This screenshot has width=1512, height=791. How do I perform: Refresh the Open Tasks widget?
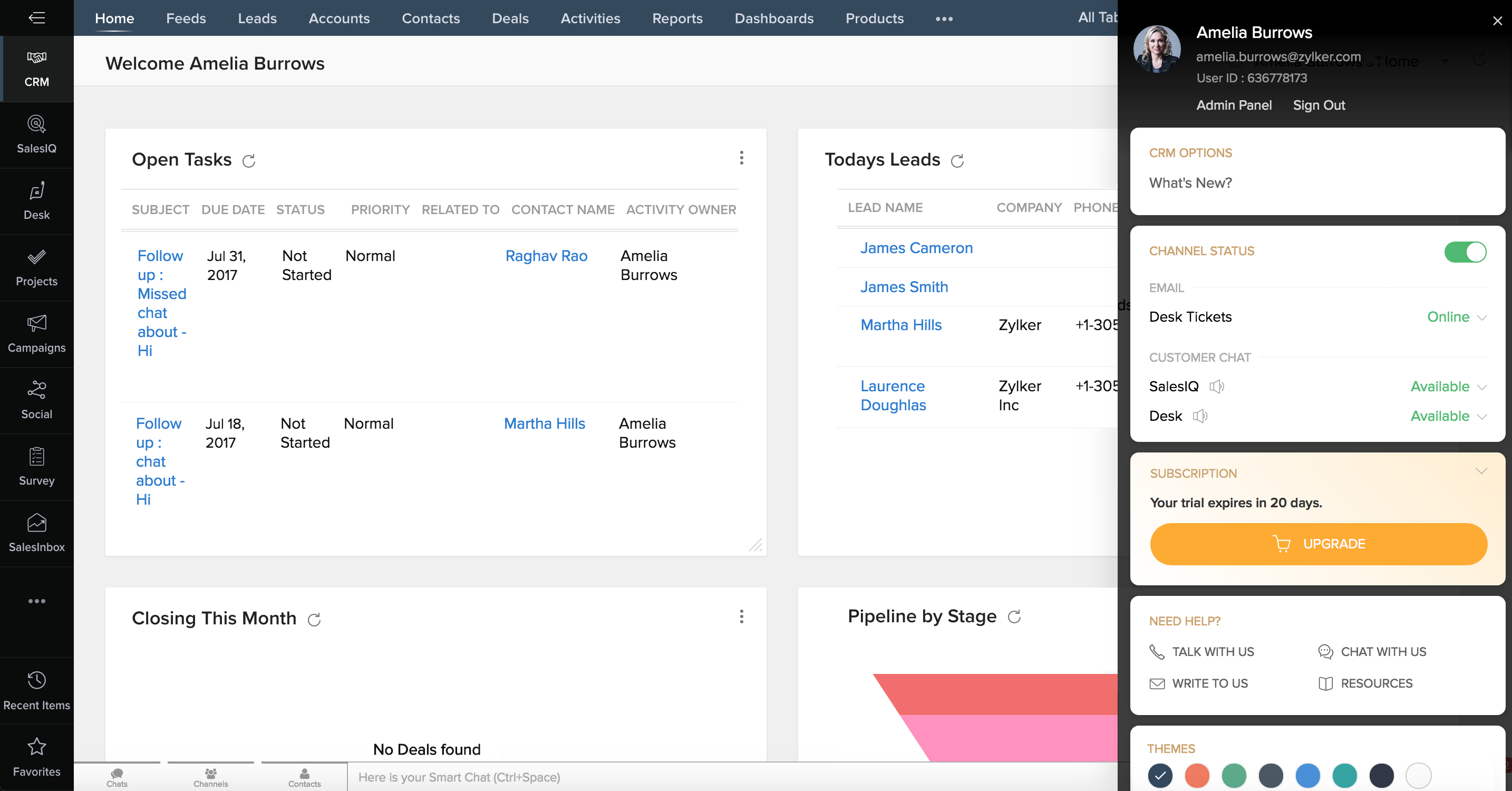tap(249, 160)
